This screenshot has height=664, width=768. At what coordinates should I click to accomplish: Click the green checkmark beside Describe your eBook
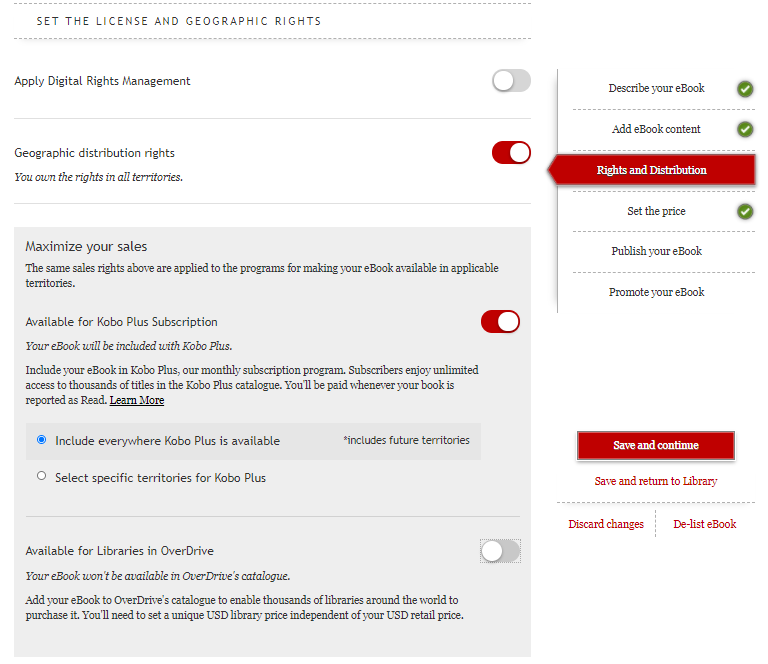745,89
